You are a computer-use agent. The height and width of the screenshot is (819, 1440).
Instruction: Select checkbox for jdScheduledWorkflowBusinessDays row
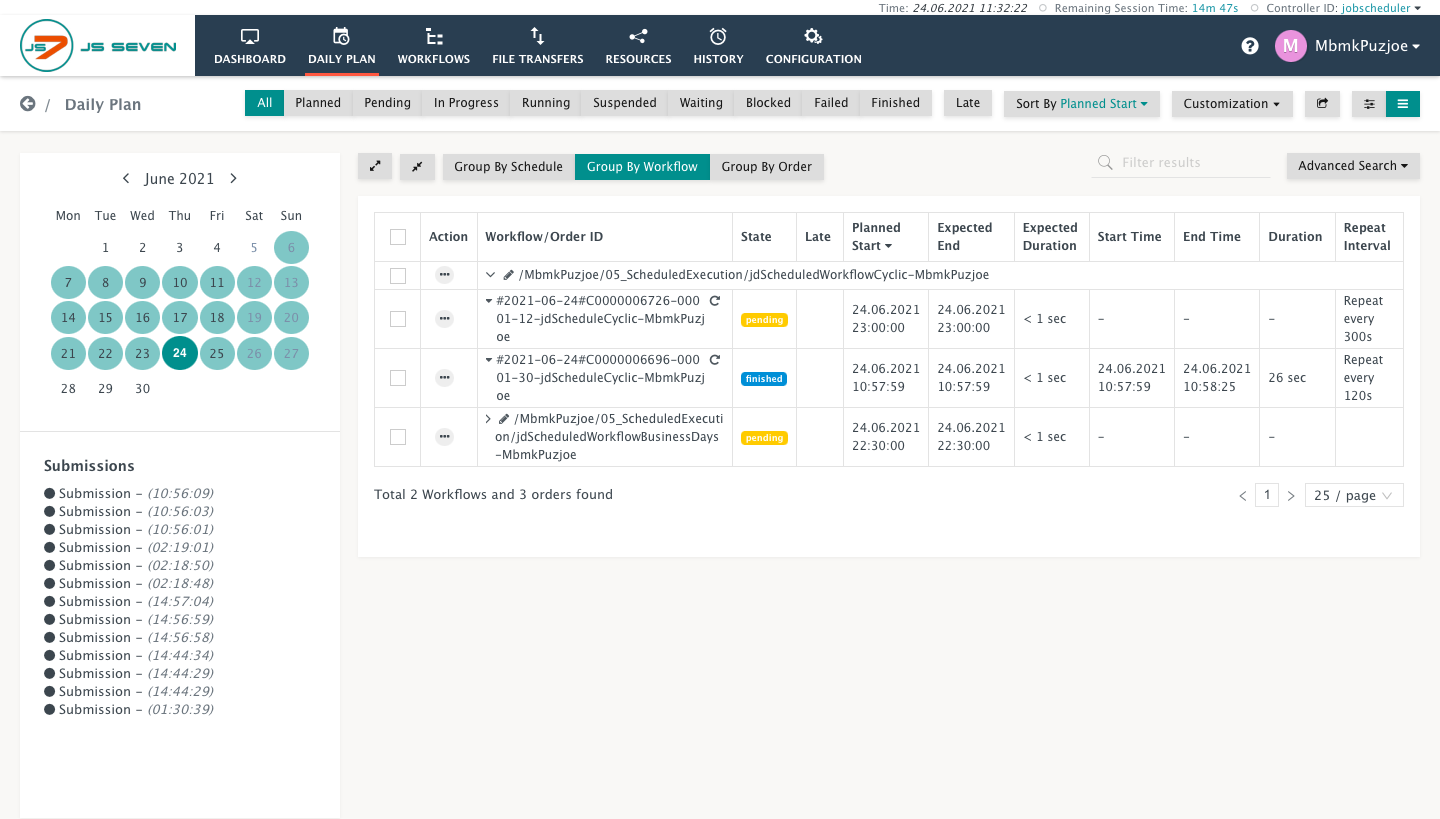point(398,437)
